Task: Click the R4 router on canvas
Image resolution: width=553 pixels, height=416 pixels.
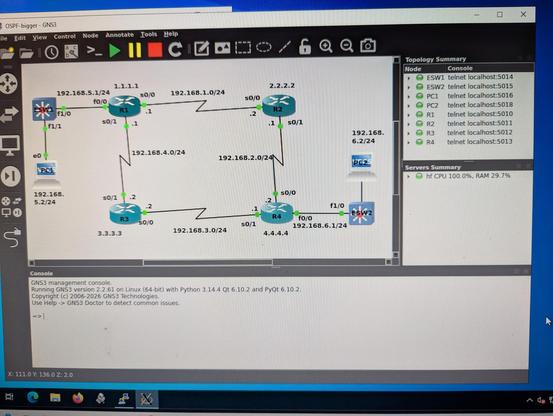Action: pyautogui.click(x=277, y=213)
